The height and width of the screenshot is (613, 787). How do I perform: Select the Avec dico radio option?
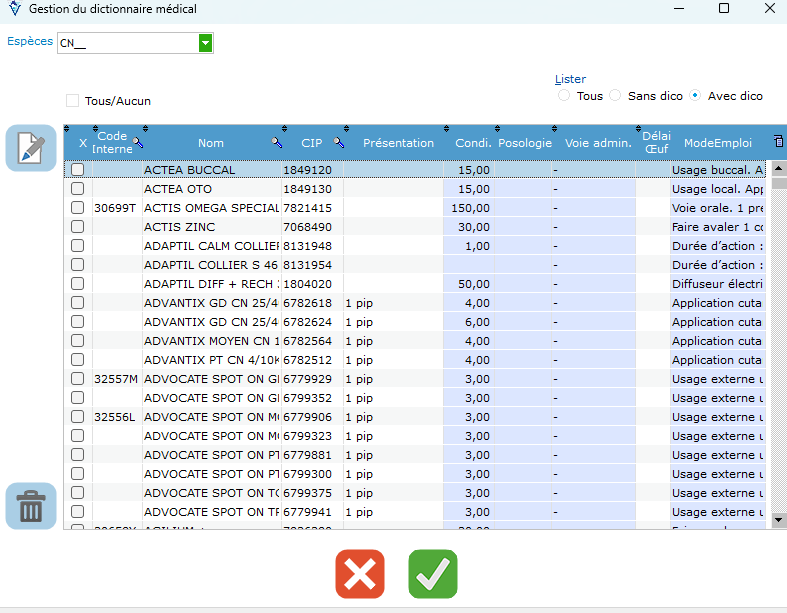tap(695, 95)
